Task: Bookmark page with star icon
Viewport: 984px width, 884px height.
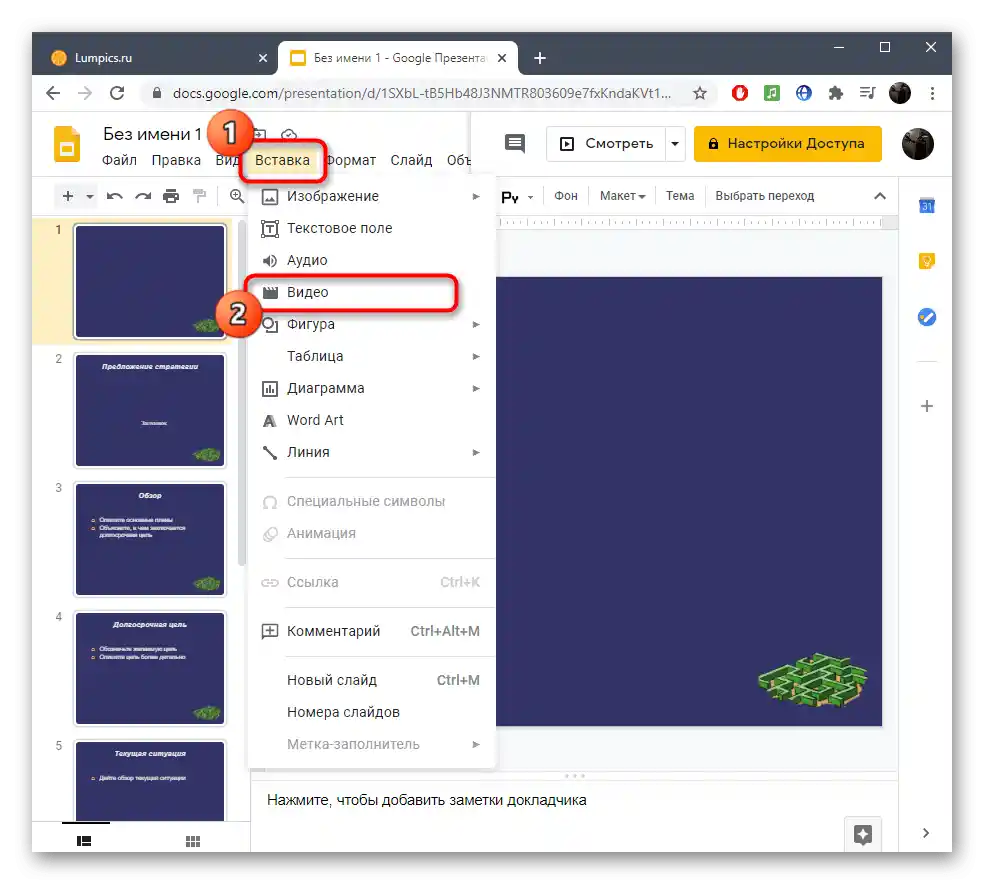Action: click(700, 93)
